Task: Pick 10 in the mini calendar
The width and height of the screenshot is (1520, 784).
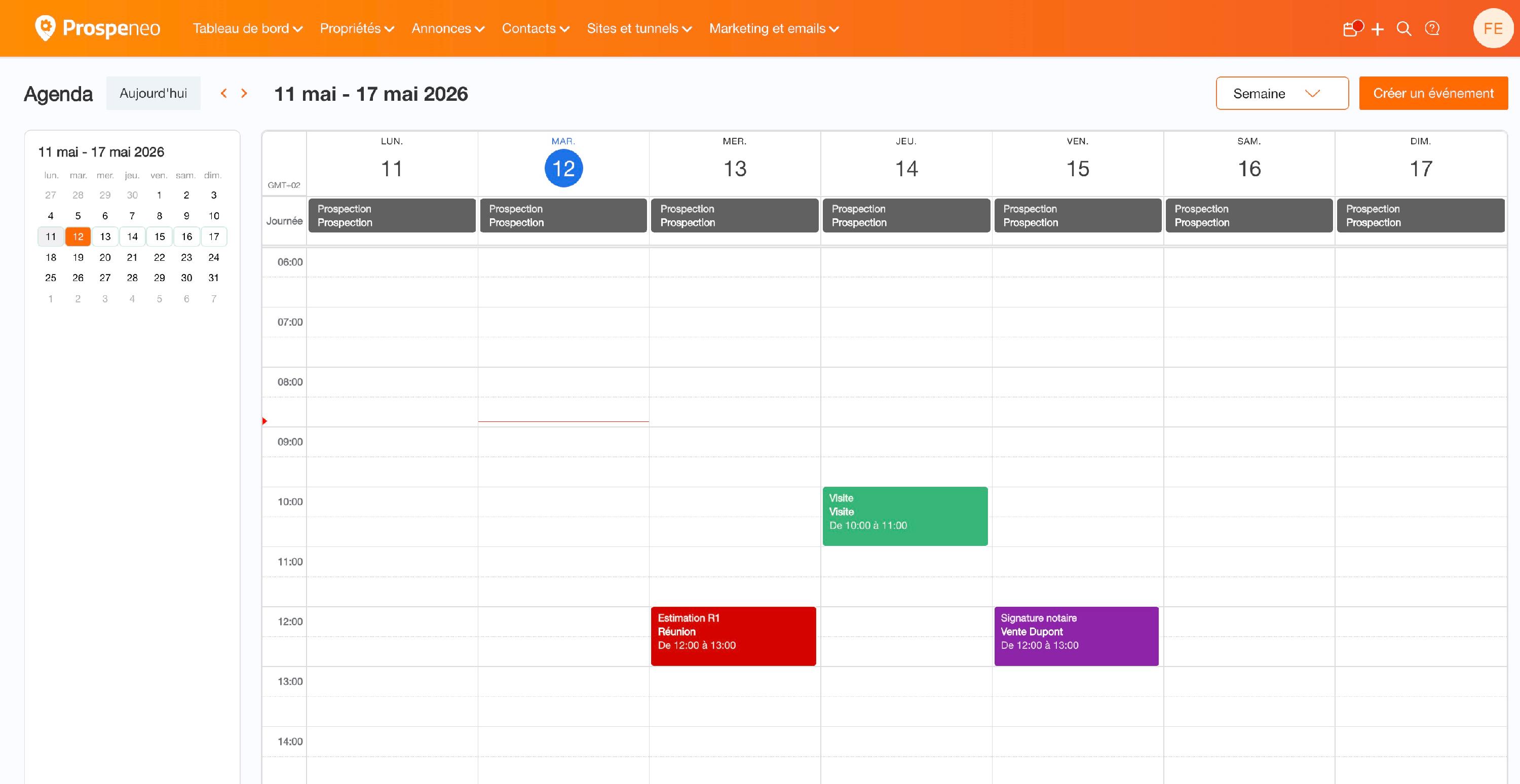Action: click(x=214, y=216)
